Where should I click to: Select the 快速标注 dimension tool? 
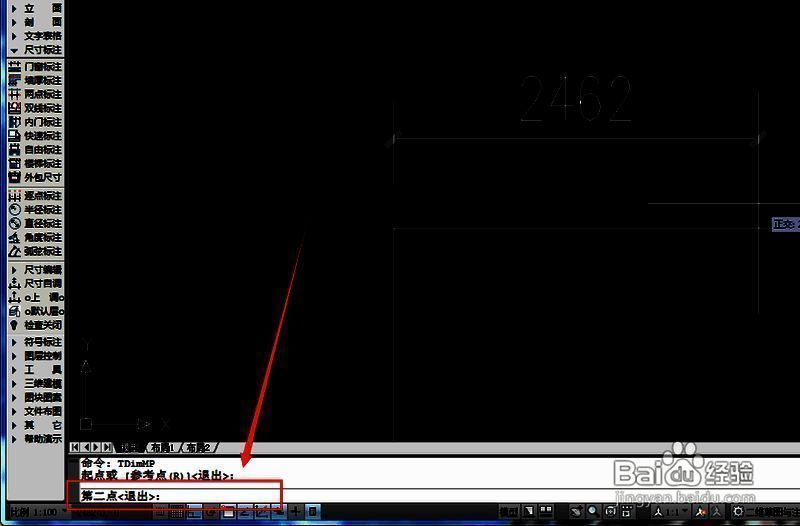pyautogui.click(x=35, y=136)
